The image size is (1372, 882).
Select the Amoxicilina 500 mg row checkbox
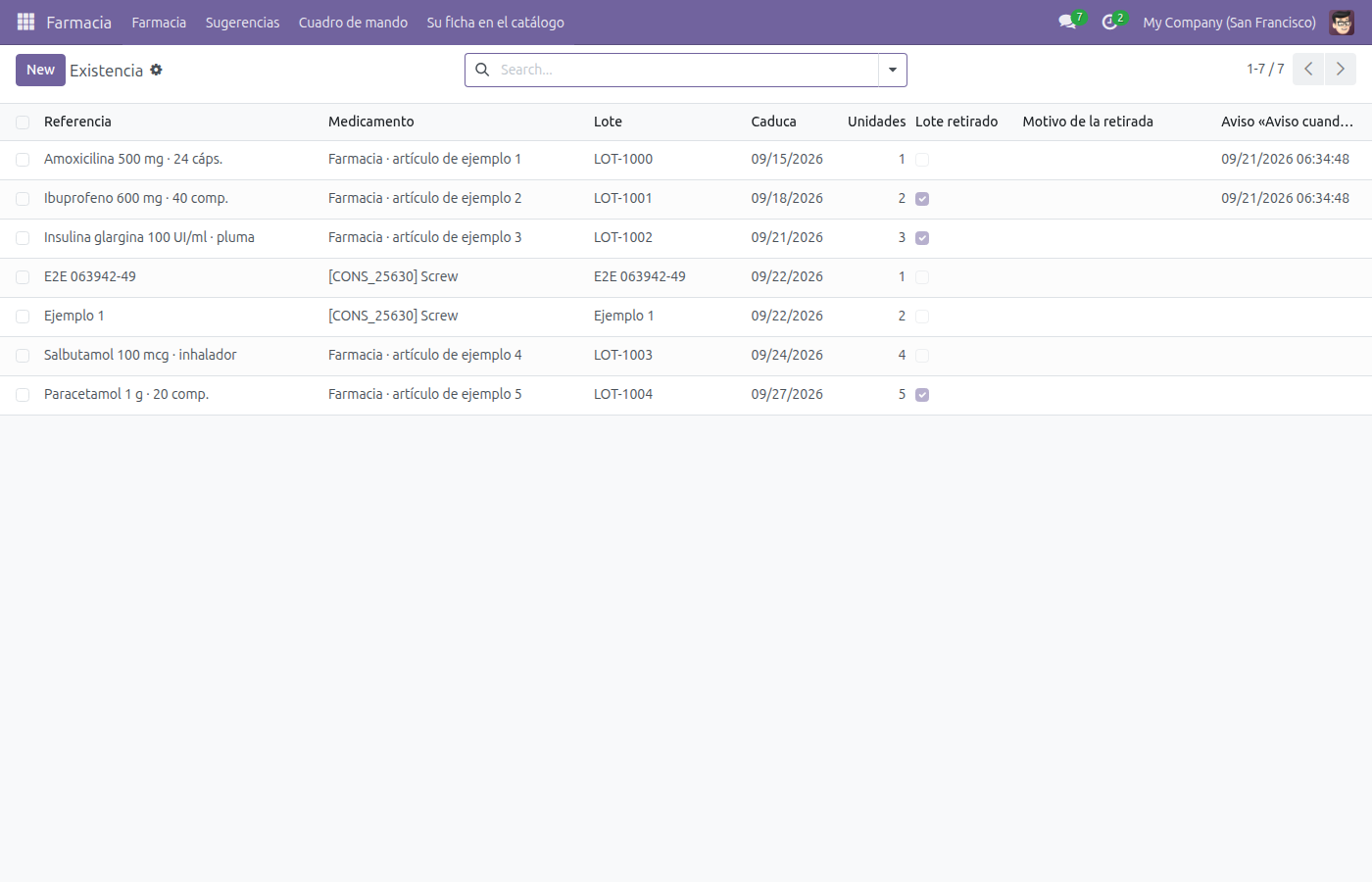point(23,160)
